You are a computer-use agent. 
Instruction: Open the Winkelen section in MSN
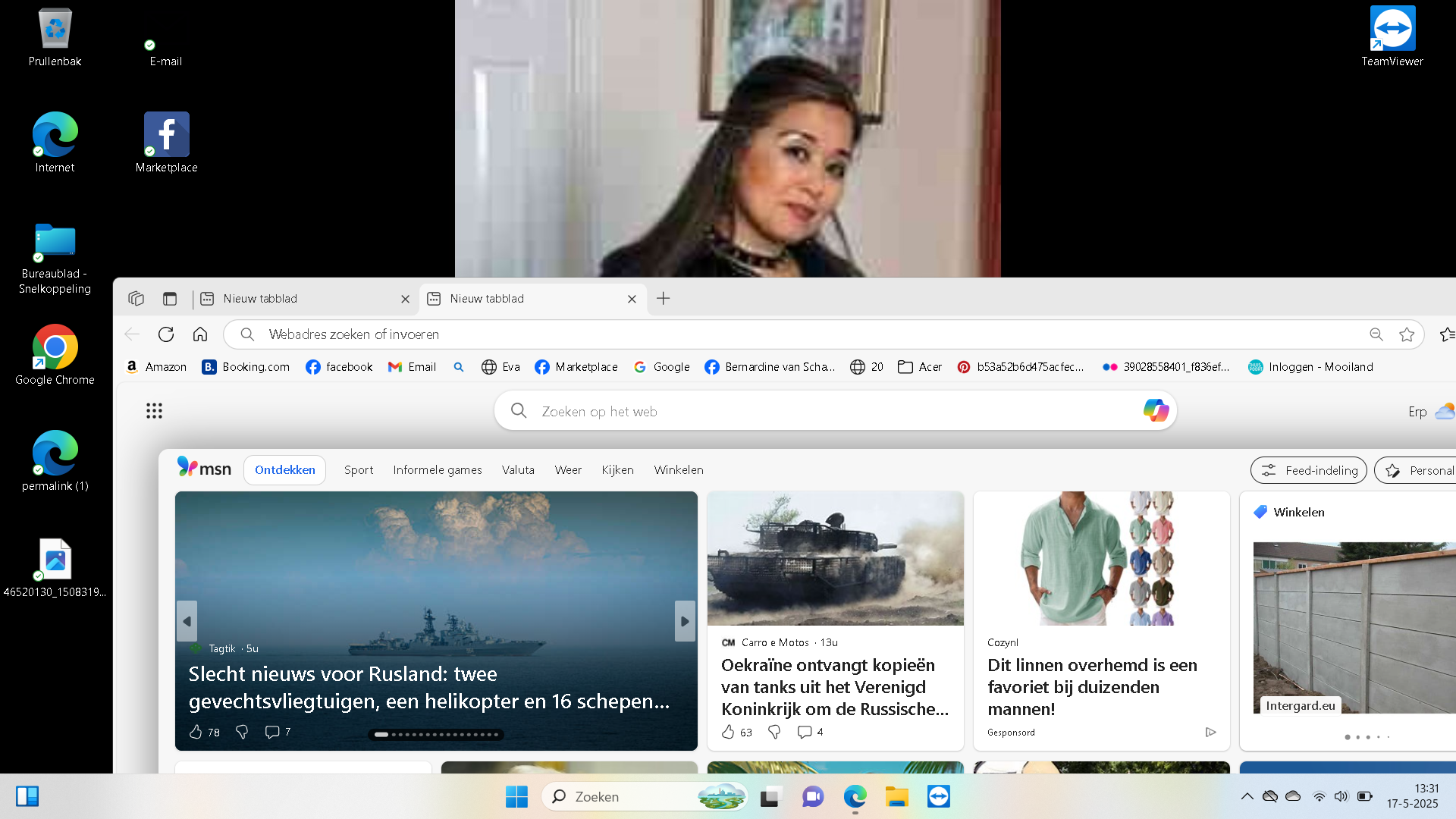[679, 470]
